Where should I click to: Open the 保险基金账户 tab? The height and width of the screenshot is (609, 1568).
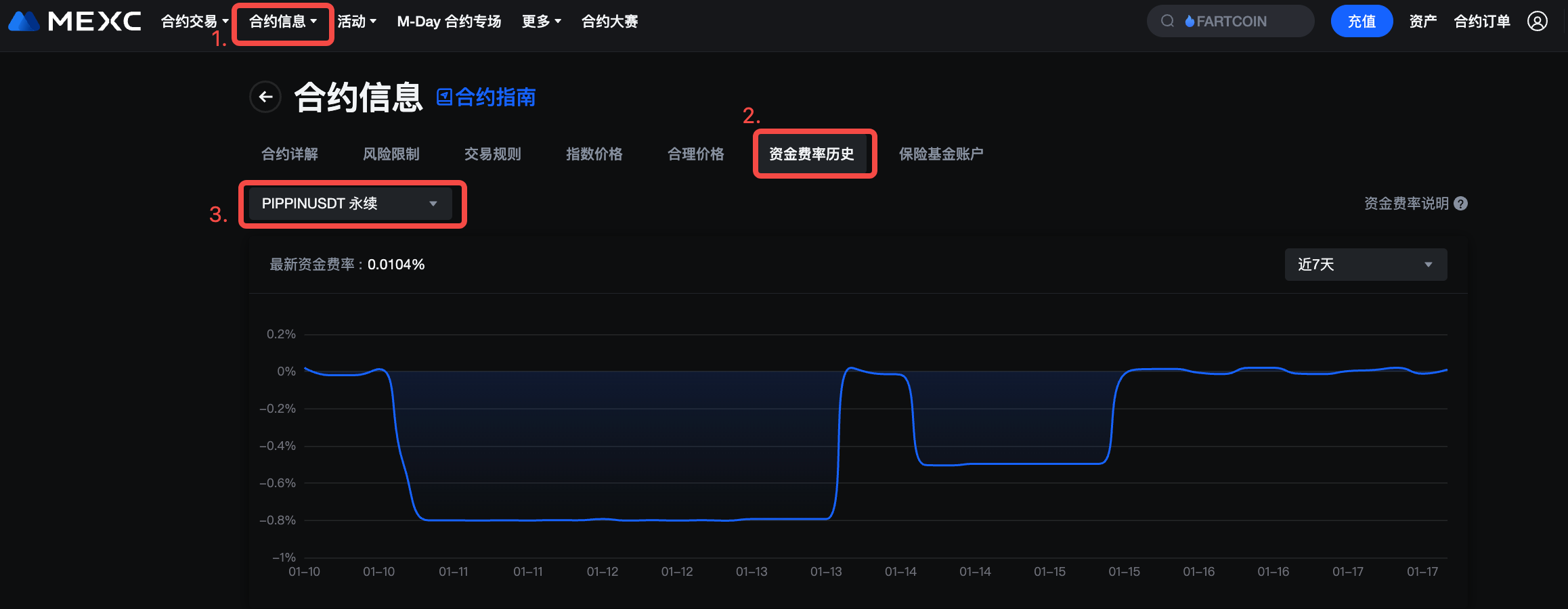coord(940,154)
